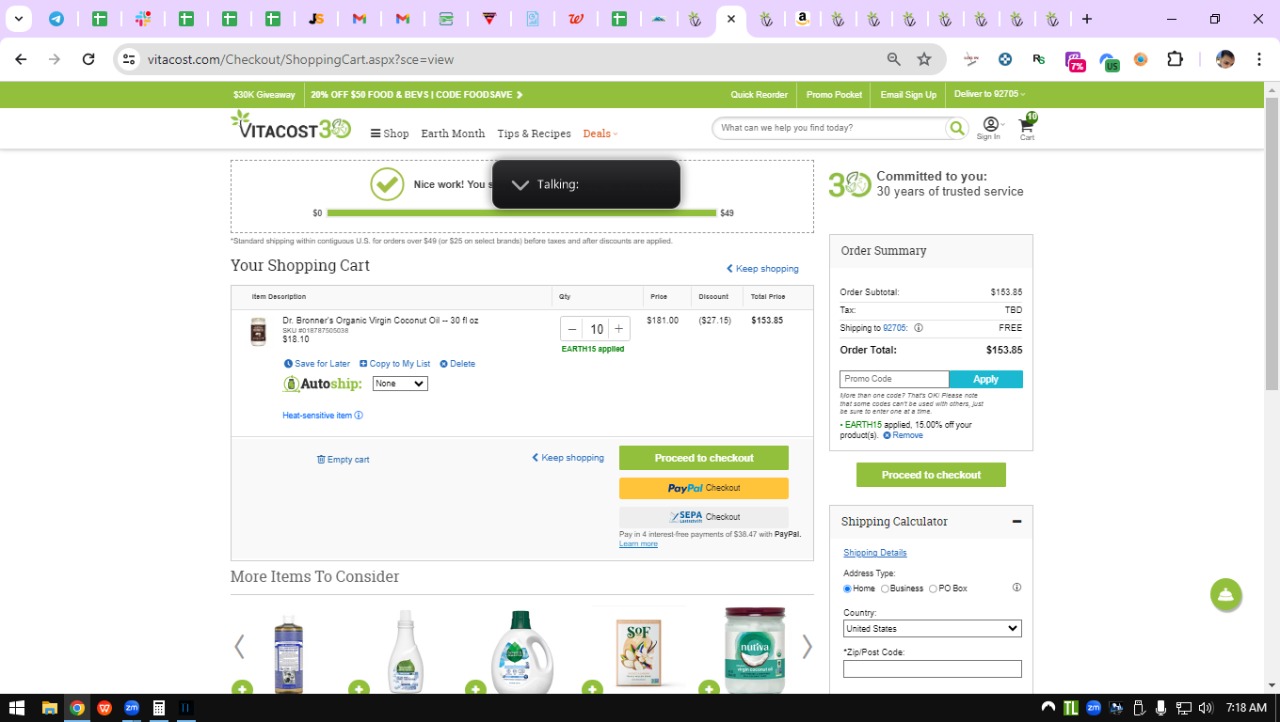Bookmark this page with the star icon
Viewport: 1280px width, 722px height.
point(924,59)
